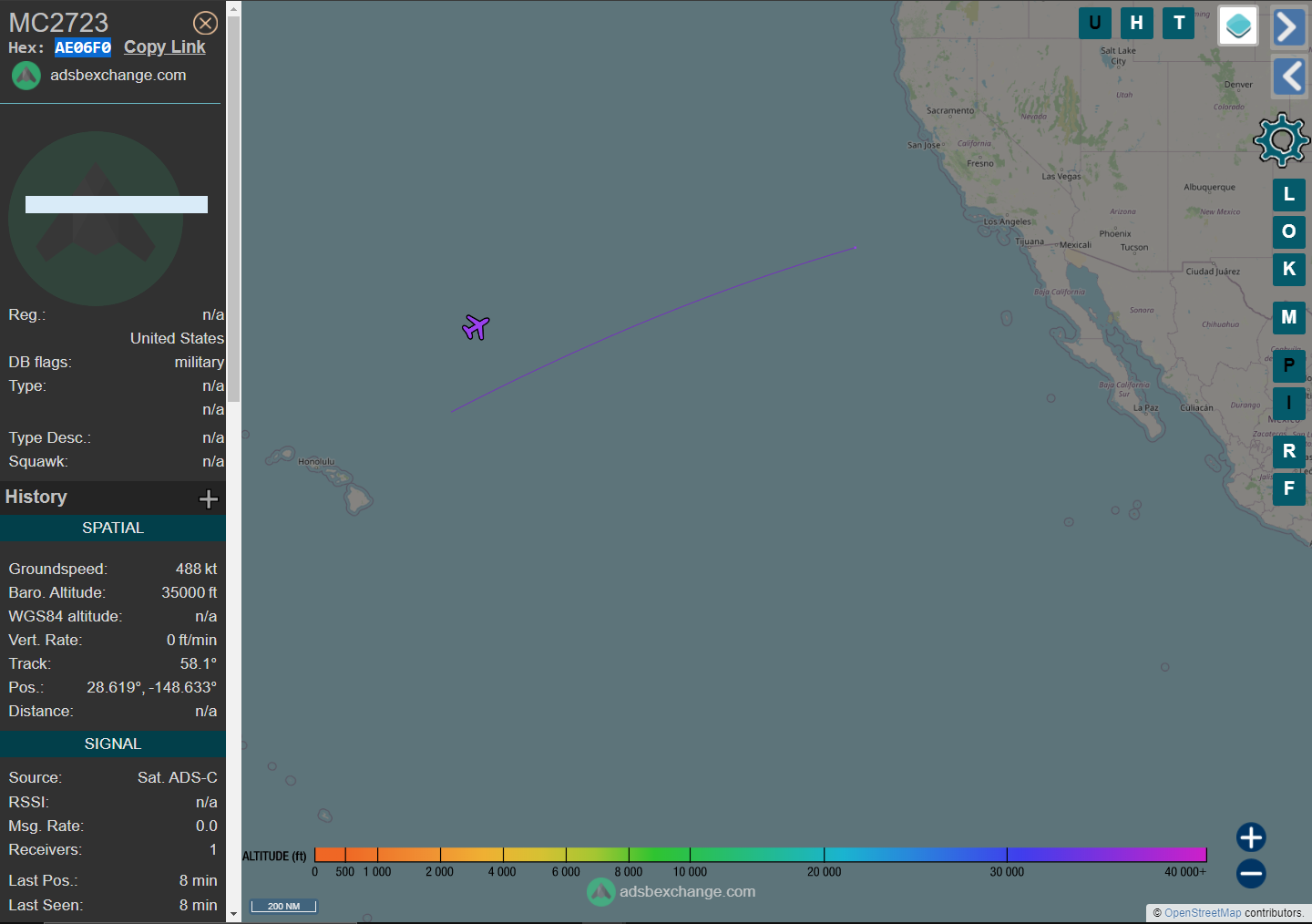Expand the History section with plus icon

209,498
